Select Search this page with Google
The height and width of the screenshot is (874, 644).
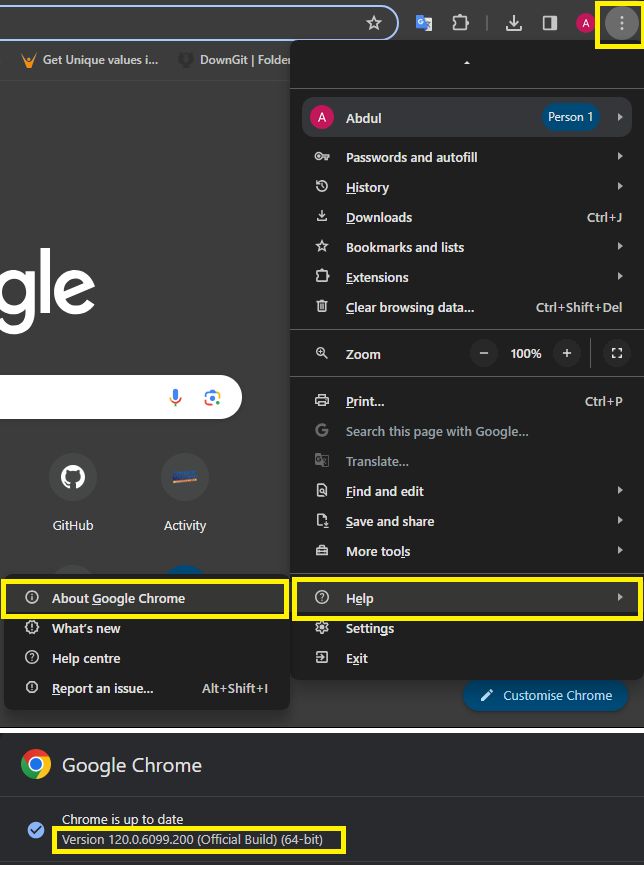[467, 431]
